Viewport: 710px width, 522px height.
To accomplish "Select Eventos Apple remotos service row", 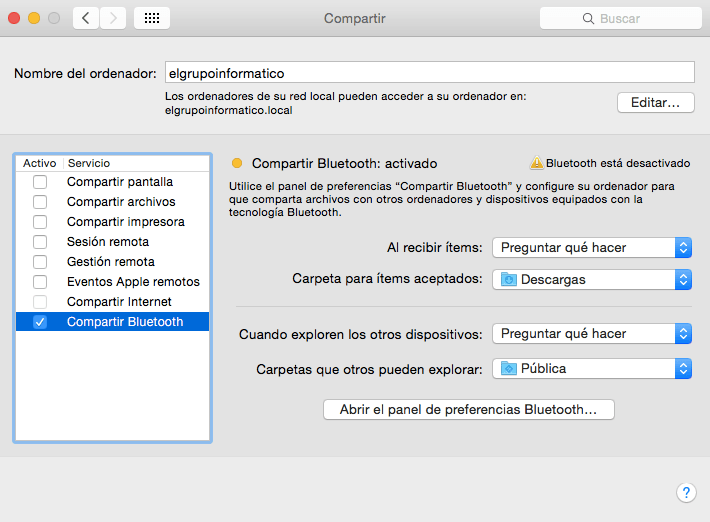I will 112,282.
